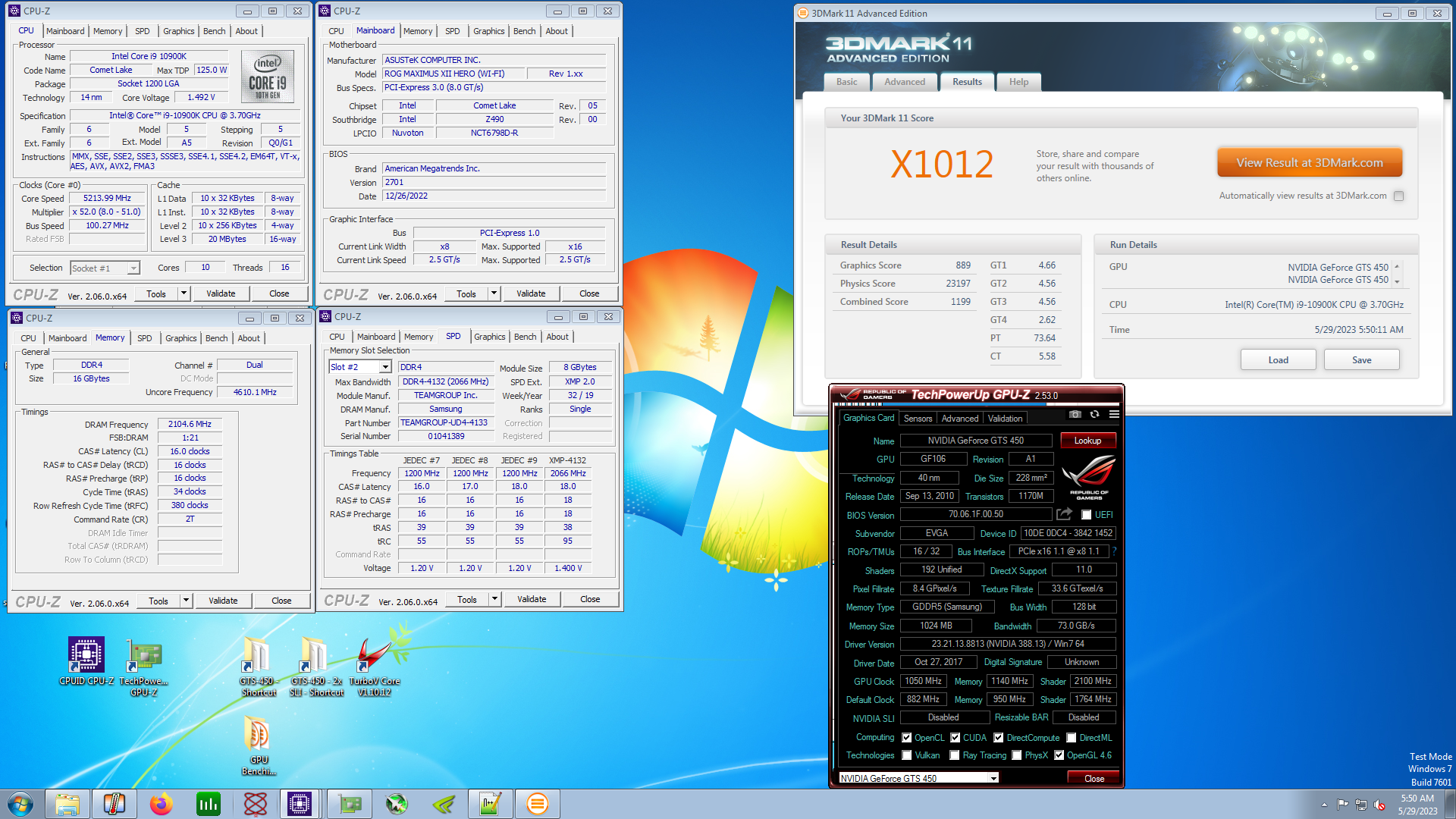Open Windows Explorer from taskbar
The width and height of the screenshot is (1456, 819).
67,804
